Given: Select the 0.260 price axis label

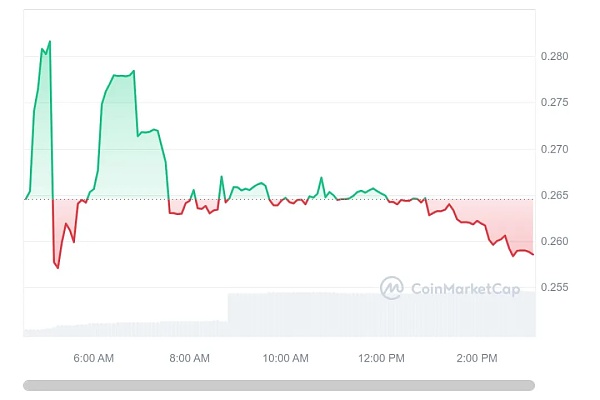Looking at the screenshot, I should 557,242.
